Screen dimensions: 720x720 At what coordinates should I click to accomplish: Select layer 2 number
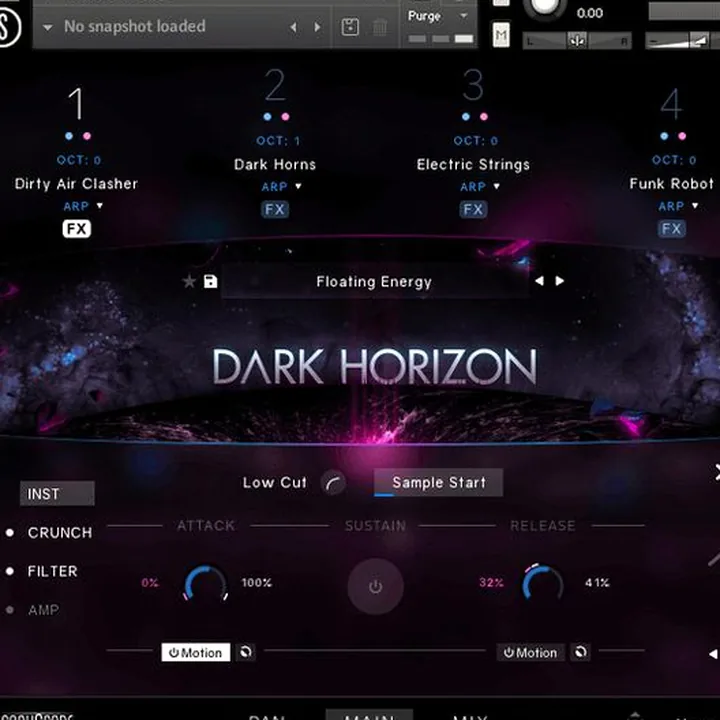point(275,85)
